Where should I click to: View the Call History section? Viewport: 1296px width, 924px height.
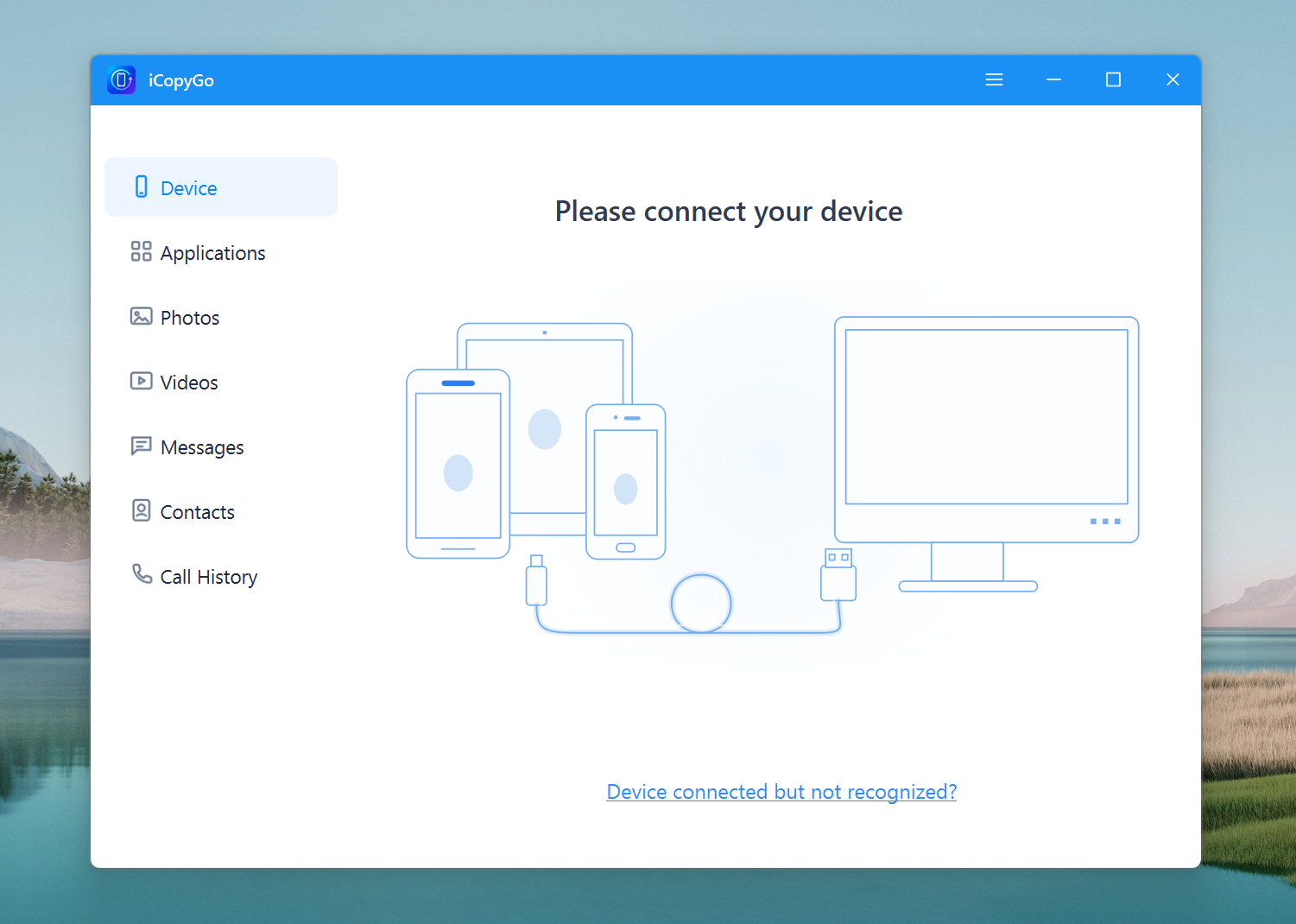tap(209, 577)
